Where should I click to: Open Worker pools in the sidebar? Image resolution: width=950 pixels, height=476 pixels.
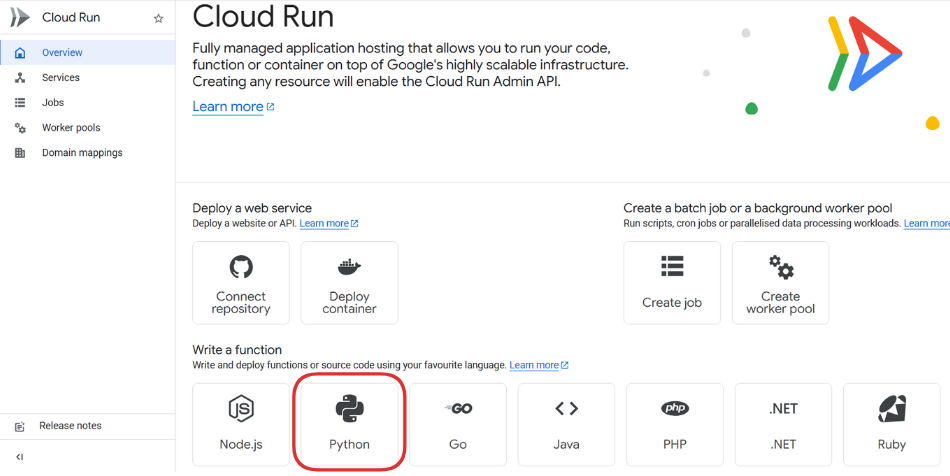coord(88,128)
